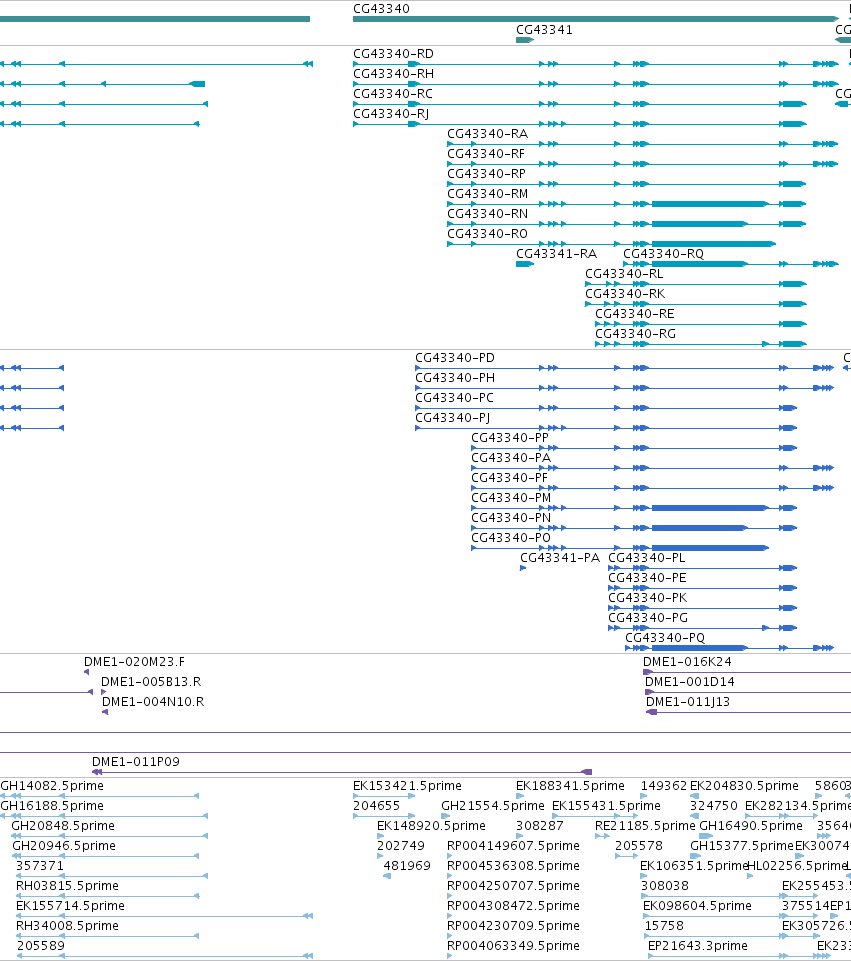Open EST EK098604.5prime
Image resolution: width=851 pixels, height=961 pixels.
click(x=697, y=906)
